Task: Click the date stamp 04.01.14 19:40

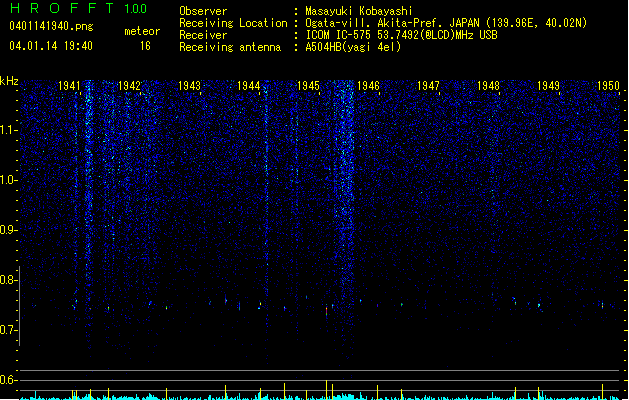Action: 51,46
